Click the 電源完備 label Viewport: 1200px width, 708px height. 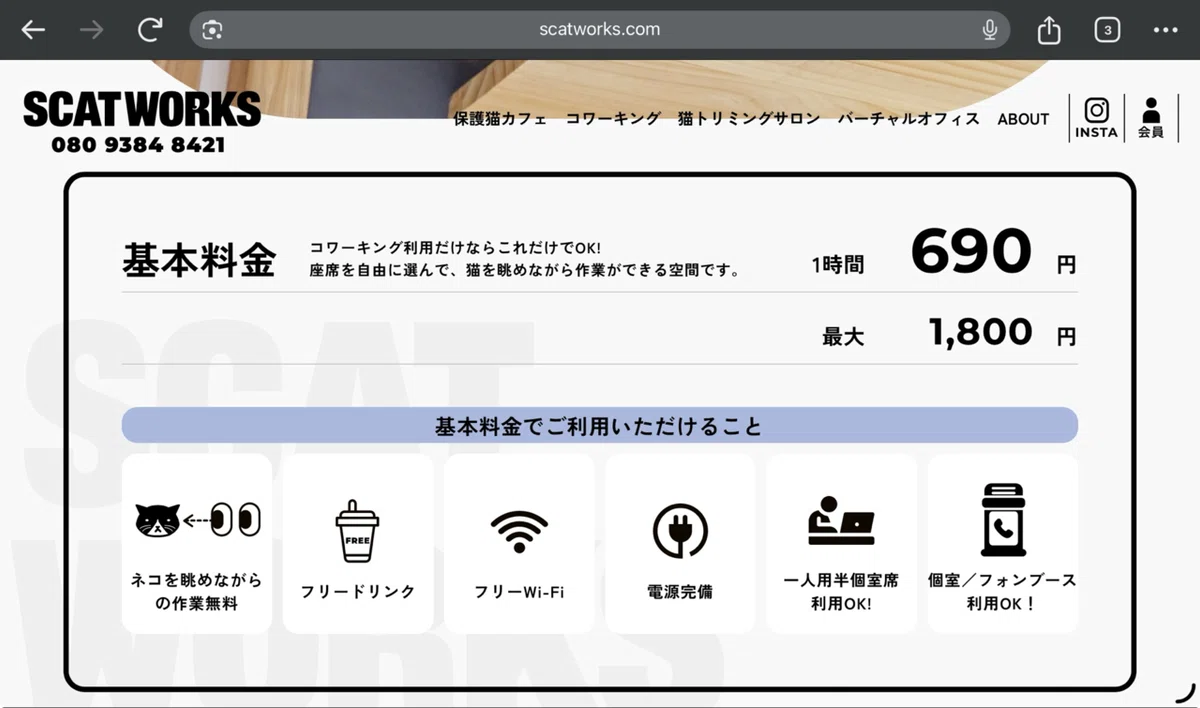(680, 592)
